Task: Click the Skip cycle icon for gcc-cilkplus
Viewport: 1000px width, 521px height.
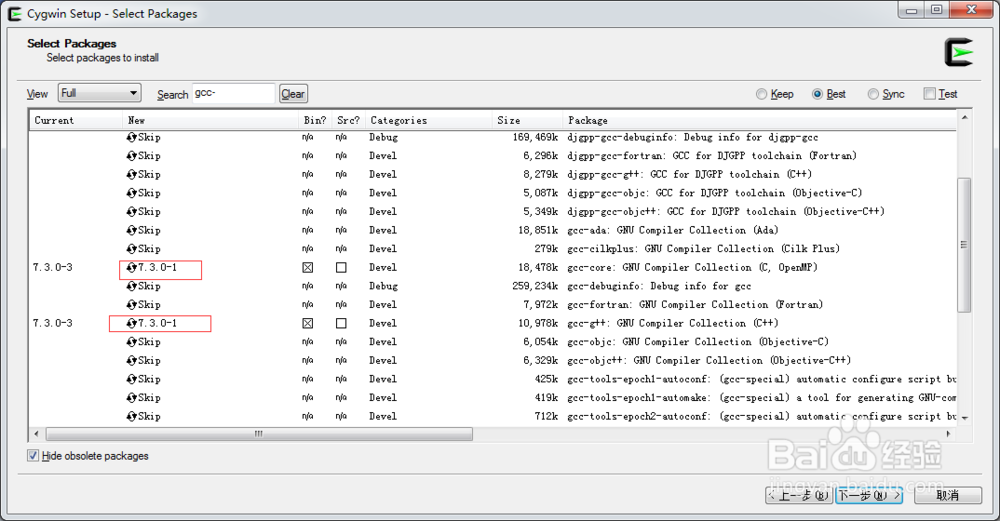Action: pos(131,249)
